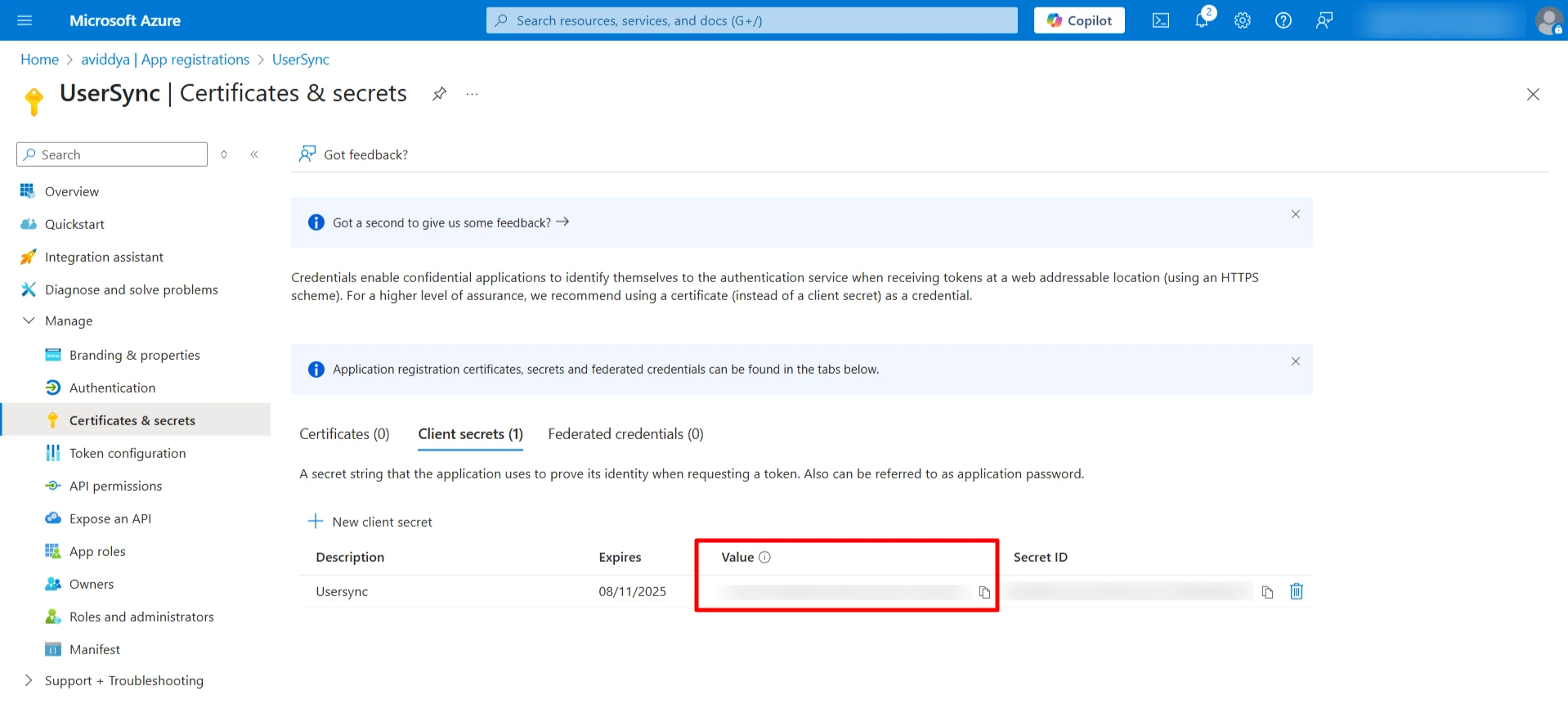Image resolution: width=1568 pixels, height=709 pixels.
Task: Open UserSync breadcrumb link
Action: coord(300,60)
